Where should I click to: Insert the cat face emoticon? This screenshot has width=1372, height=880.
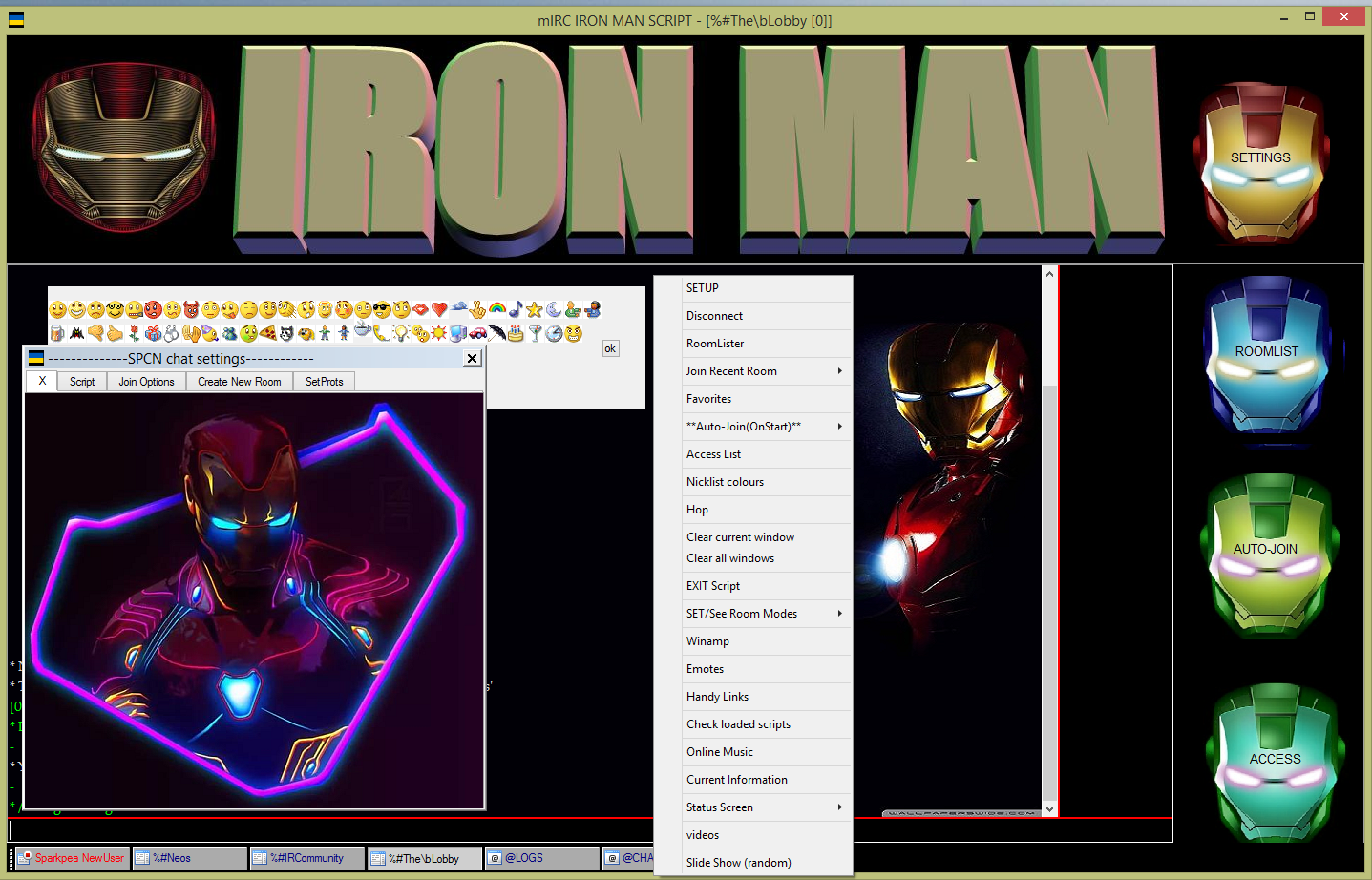(x=287, y=333)
